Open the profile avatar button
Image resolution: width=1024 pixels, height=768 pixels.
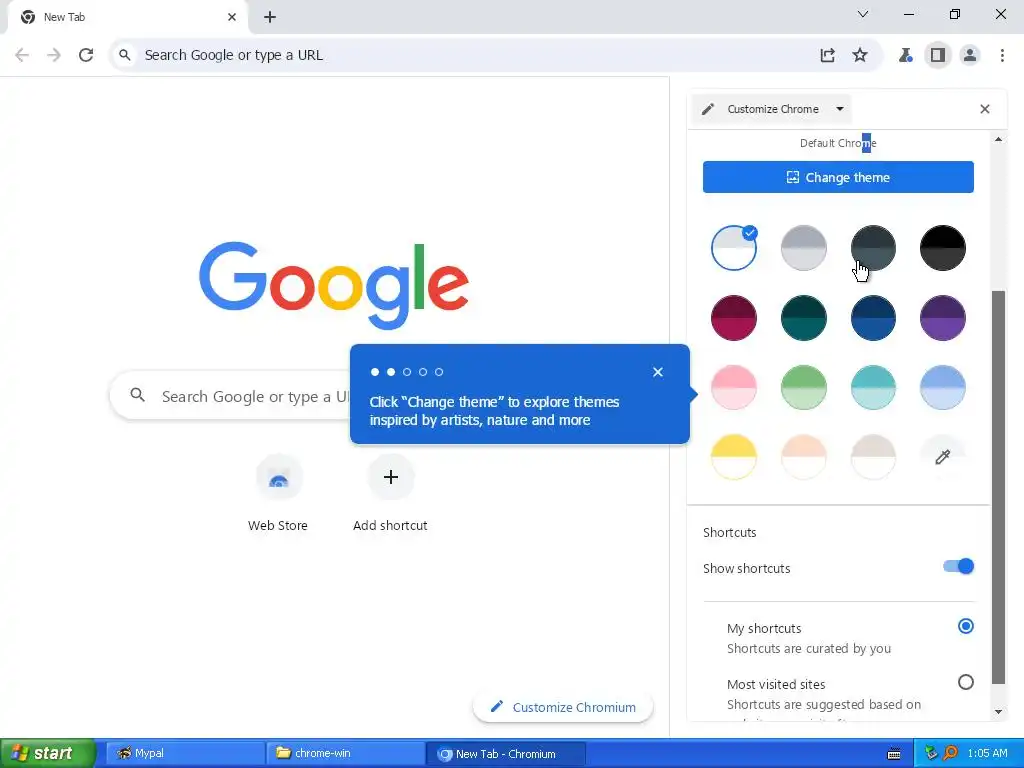coord(970,55)
